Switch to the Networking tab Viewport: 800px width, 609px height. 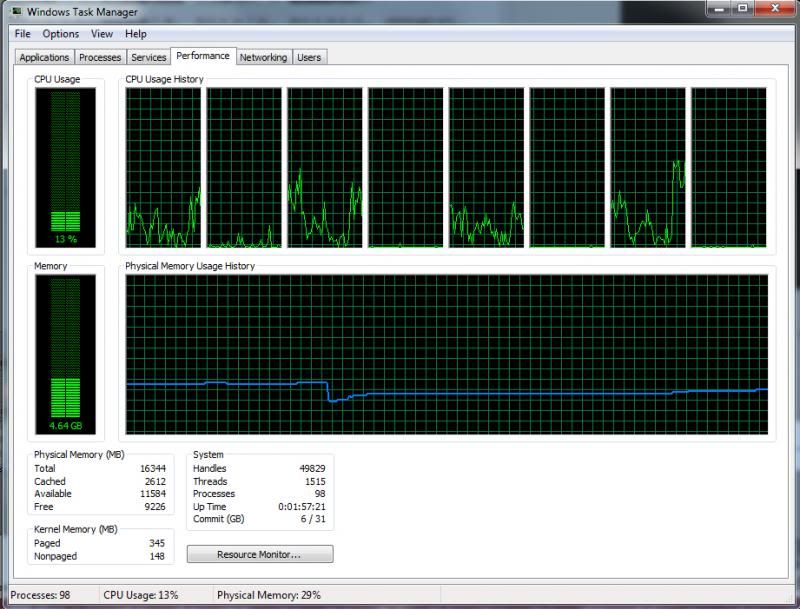(x=264, y=57)
